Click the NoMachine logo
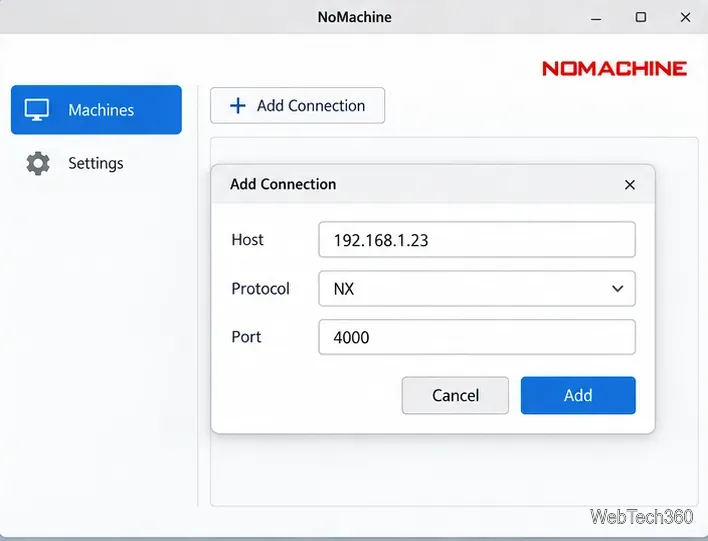 614,69
